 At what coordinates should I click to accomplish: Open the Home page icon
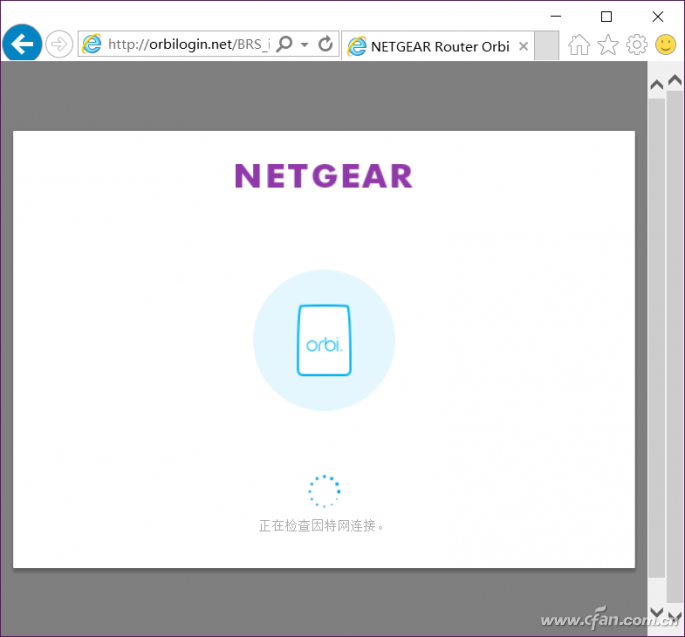[x=579, y=45]
